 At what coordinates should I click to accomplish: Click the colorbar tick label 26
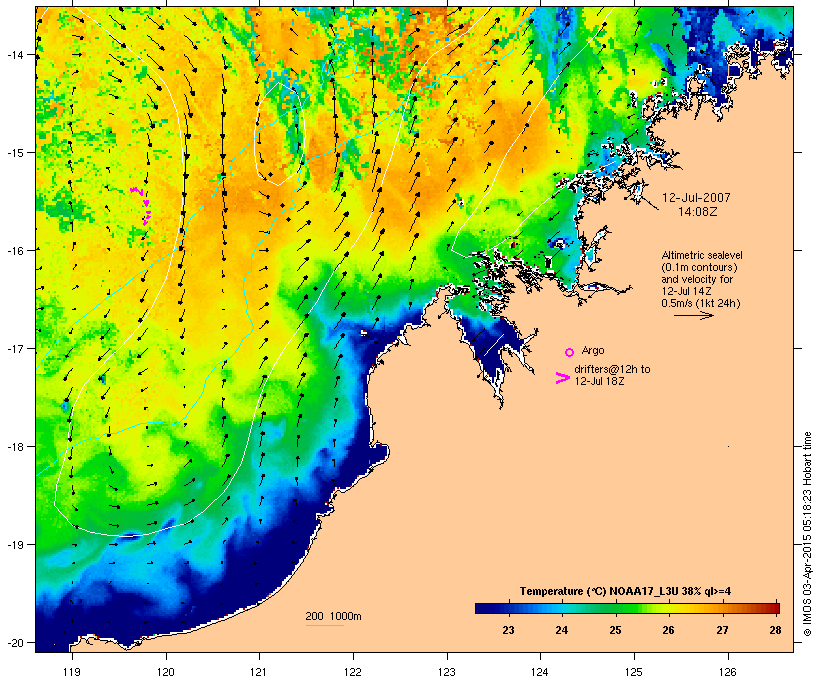[x=669, y=630]
